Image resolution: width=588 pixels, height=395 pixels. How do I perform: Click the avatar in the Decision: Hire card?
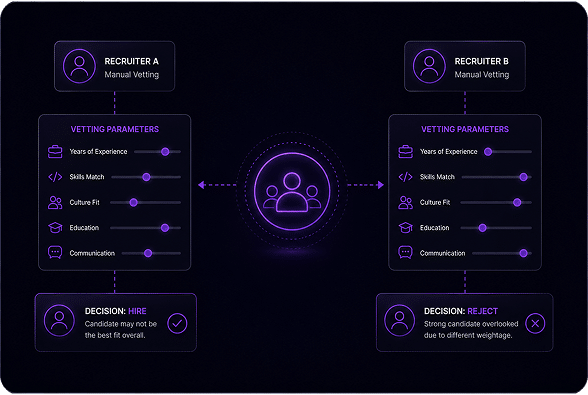pyautogui.click(x=59, y=320)
